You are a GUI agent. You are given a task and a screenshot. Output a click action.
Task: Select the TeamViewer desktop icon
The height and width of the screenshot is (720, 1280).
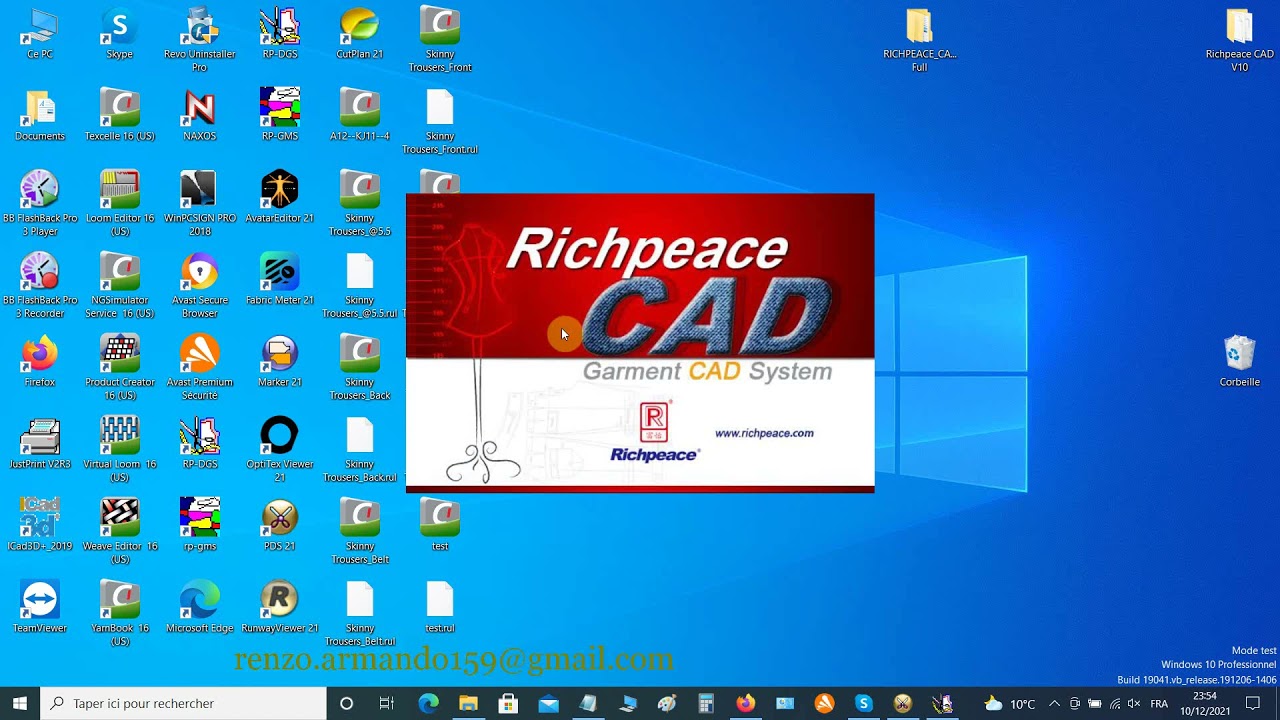click(40, 607)
